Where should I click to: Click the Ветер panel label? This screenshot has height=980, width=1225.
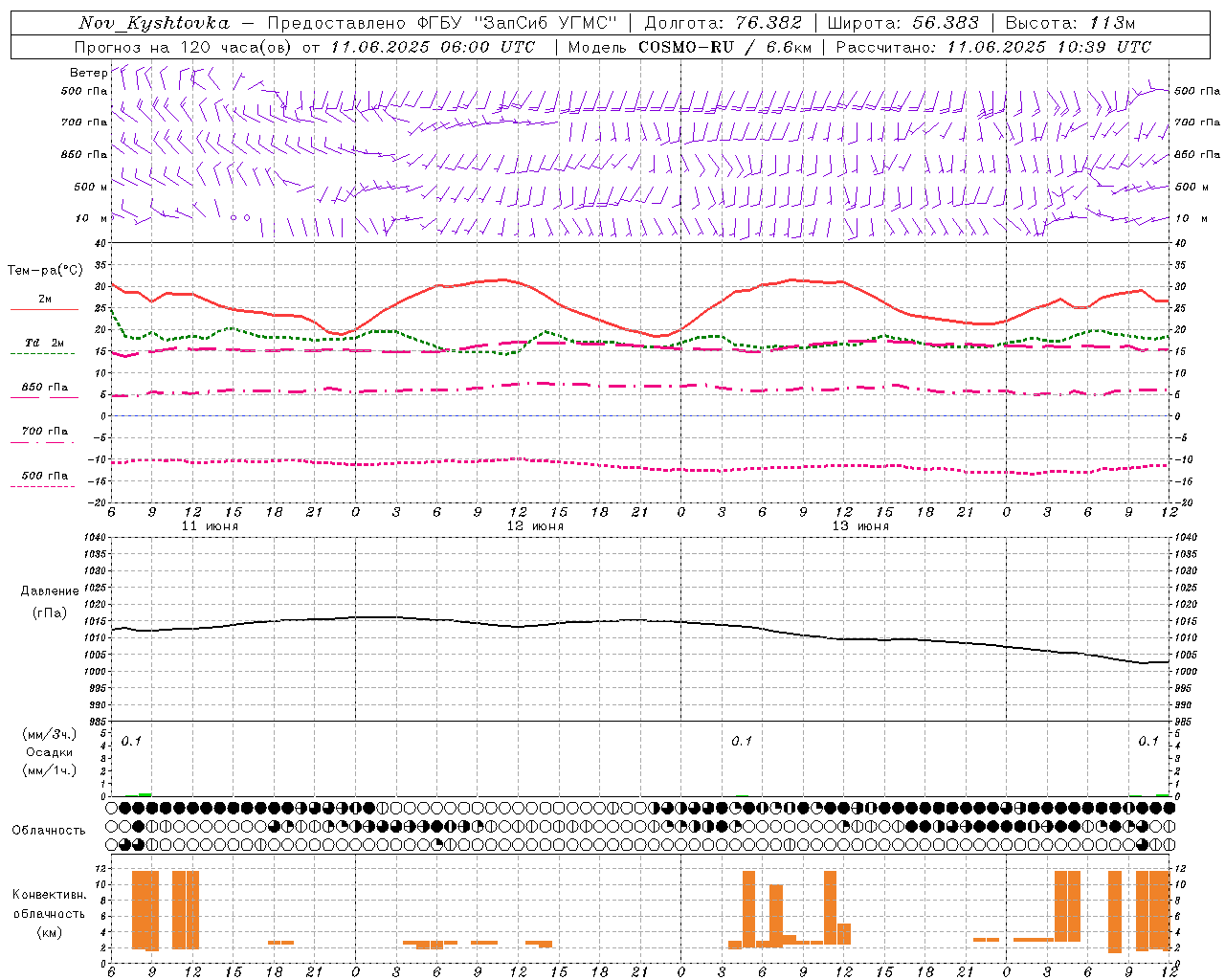[x=88, y=73]
